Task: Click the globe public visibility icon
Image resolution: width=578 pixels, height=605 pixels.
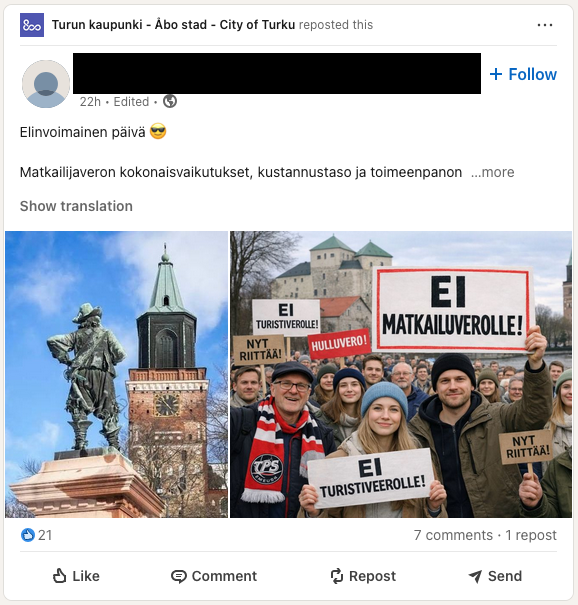Action: pos(170,101)
